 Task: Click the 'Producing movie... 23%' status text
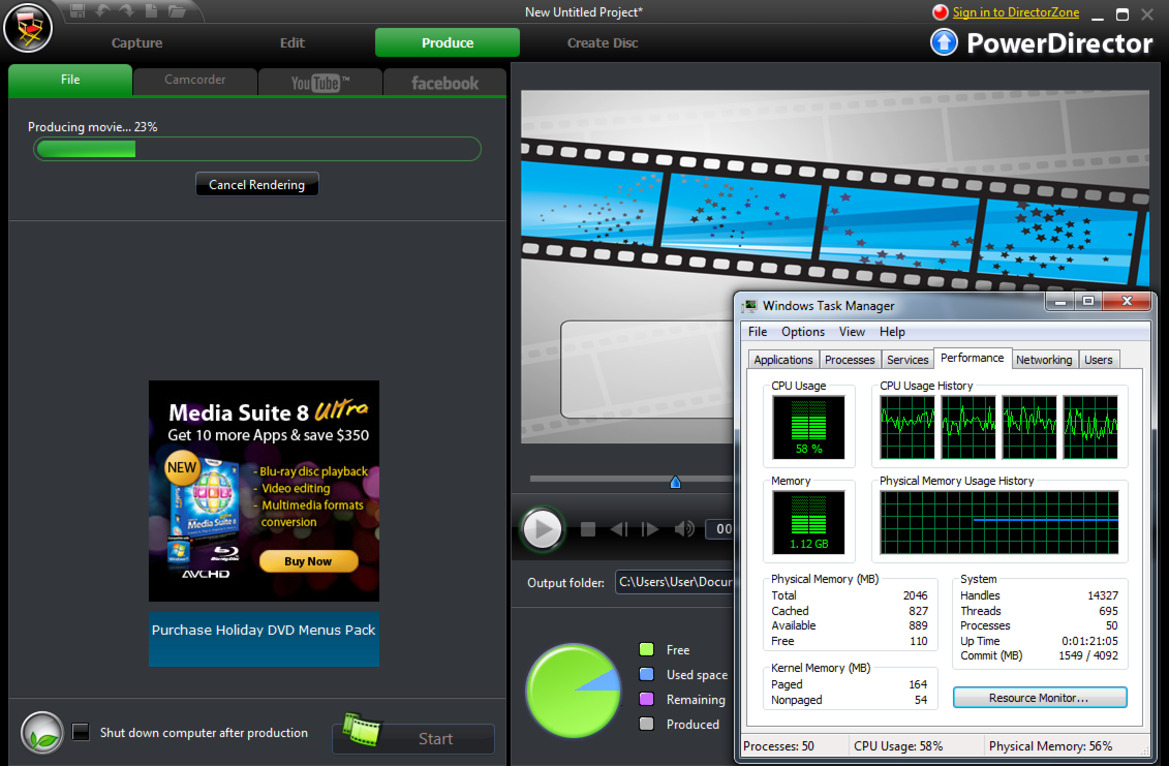pyautogui.click(x=92, y=127)
